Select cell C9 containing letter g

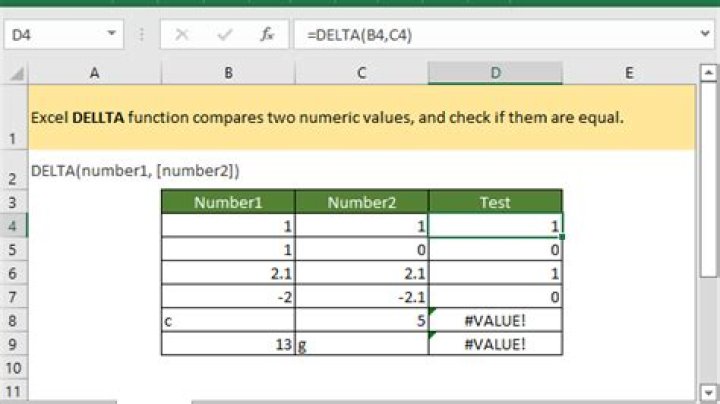click(362, 344)
